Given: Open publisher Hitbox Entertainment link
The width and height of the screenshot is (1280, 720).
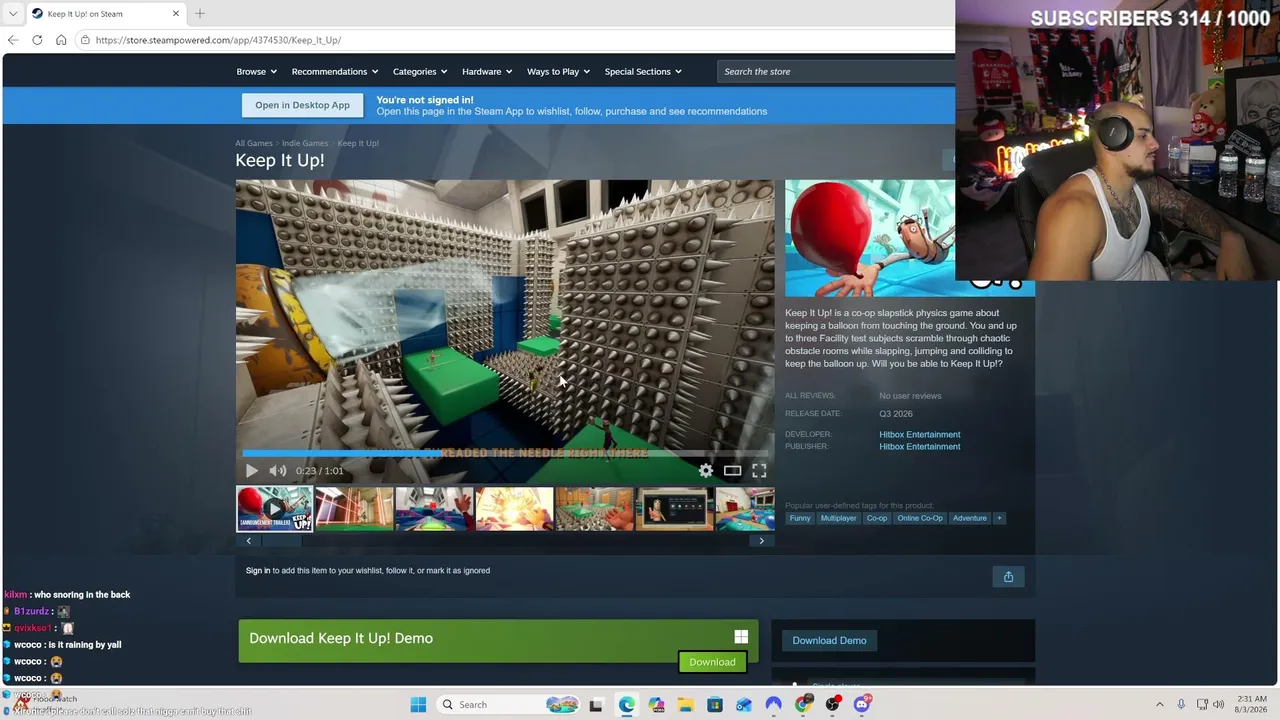Looking at the screenshot, I should pos(920,446).
